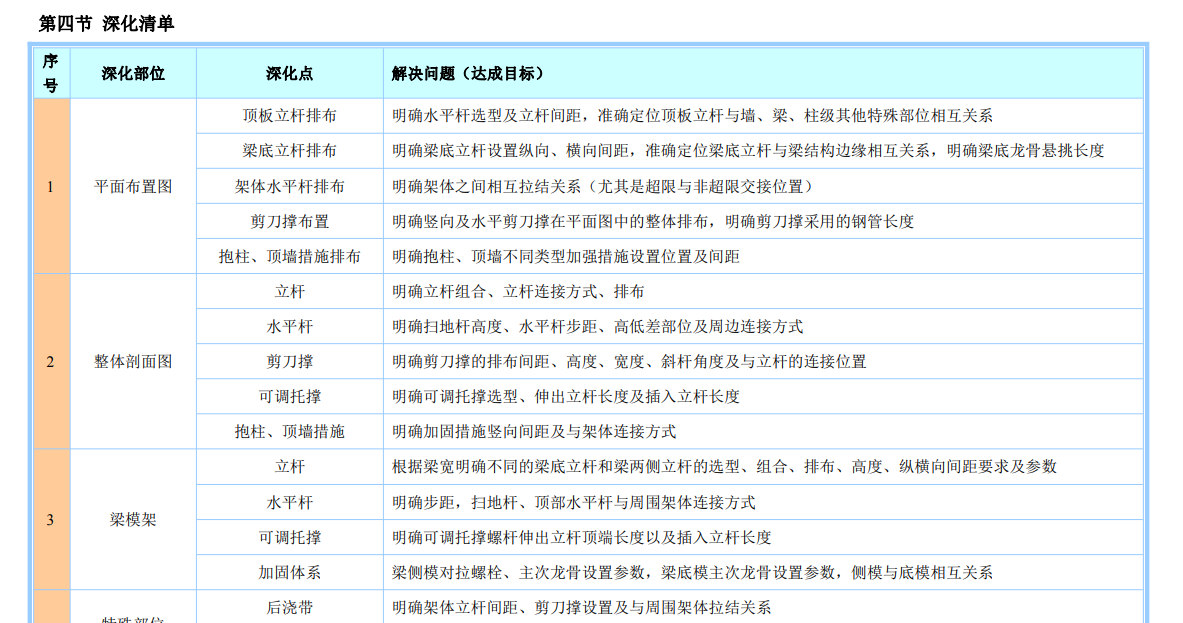The image size is (1183, 623).
Task: Select the text 明确立杆组合、立杆连接方式、排布
Action: 518,291
